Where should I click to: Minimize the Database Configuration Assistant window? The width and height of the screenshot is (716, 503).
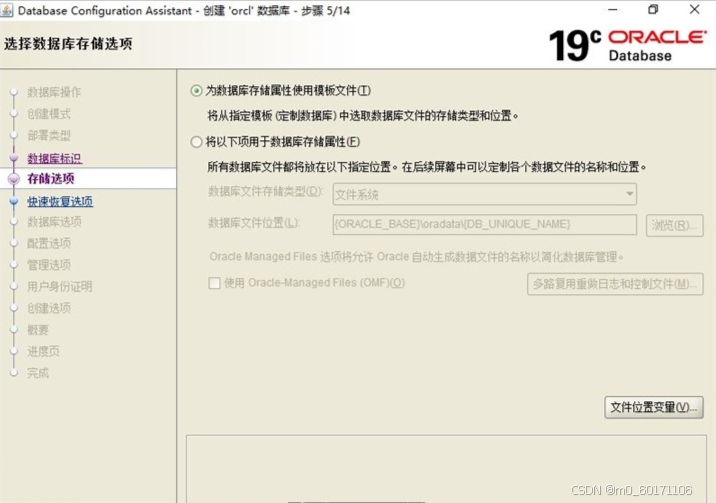pyautogui.click(x=613, y=9)
